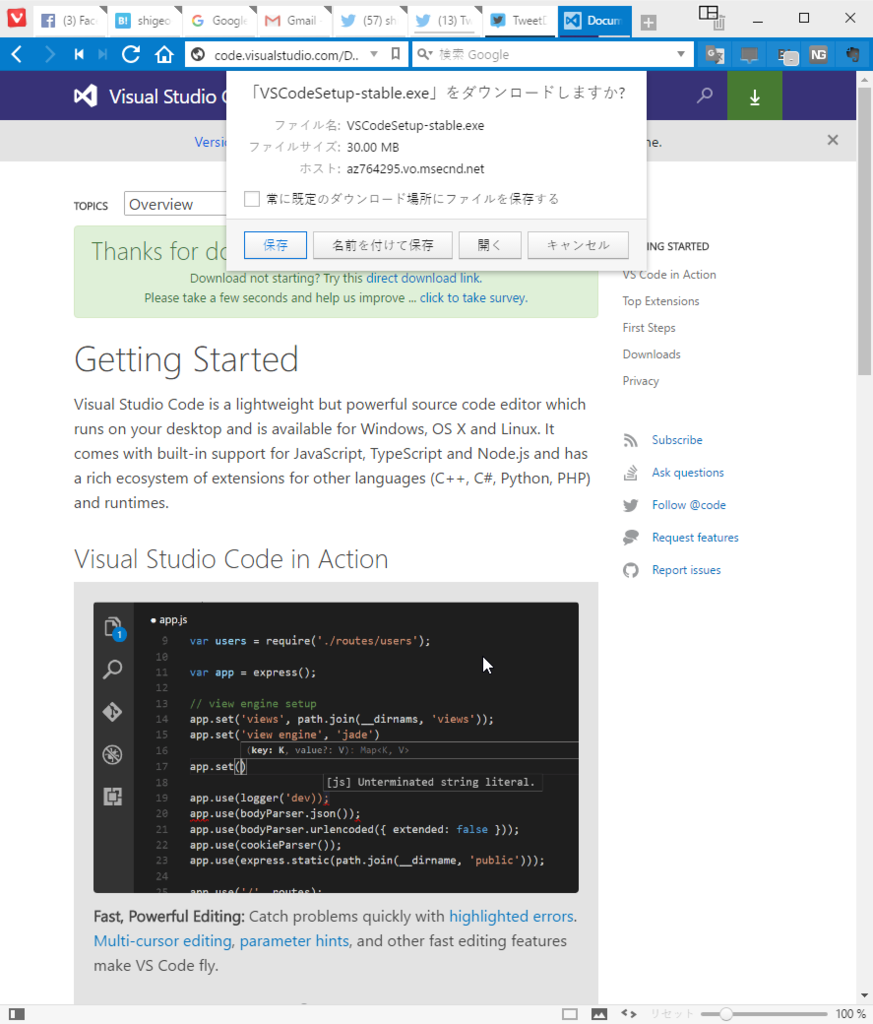Screen dimensions: 873x1024
Task: Switch to the Google tab
Action: click(x=219, y=20)
